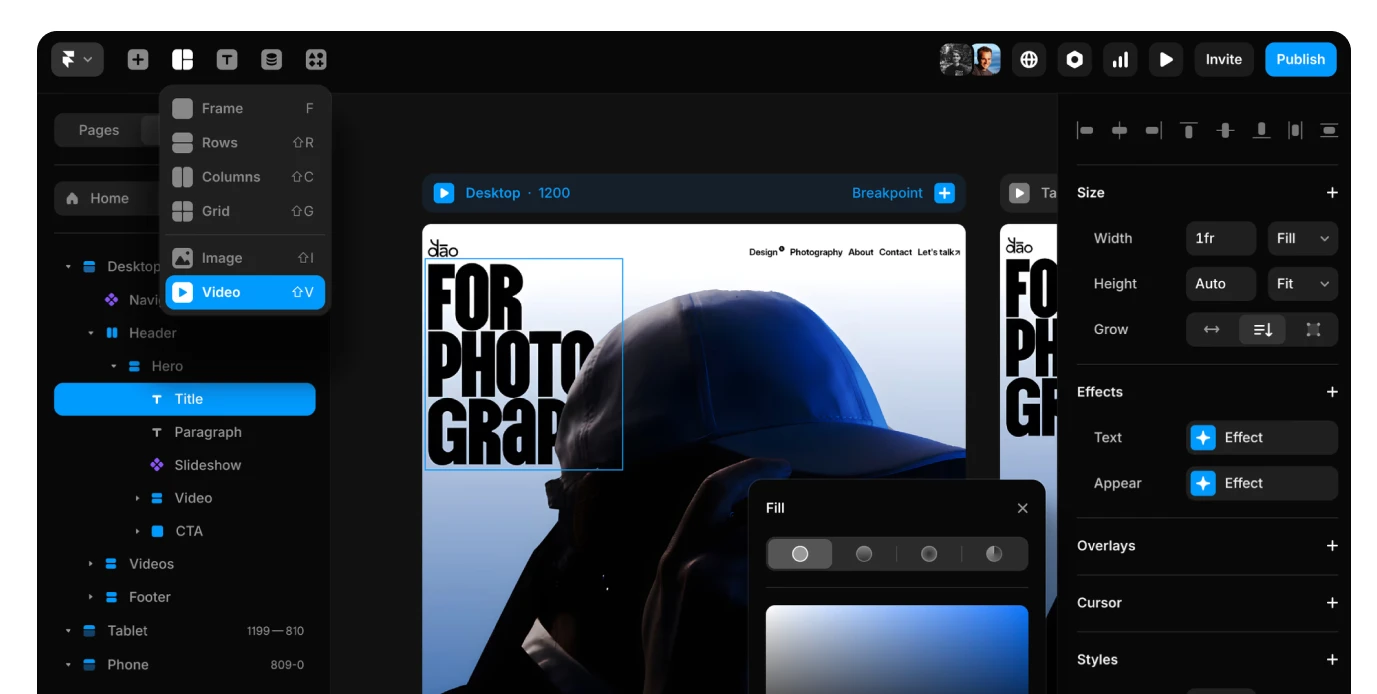Open the Height Fit dropdown

(1302, 284)
